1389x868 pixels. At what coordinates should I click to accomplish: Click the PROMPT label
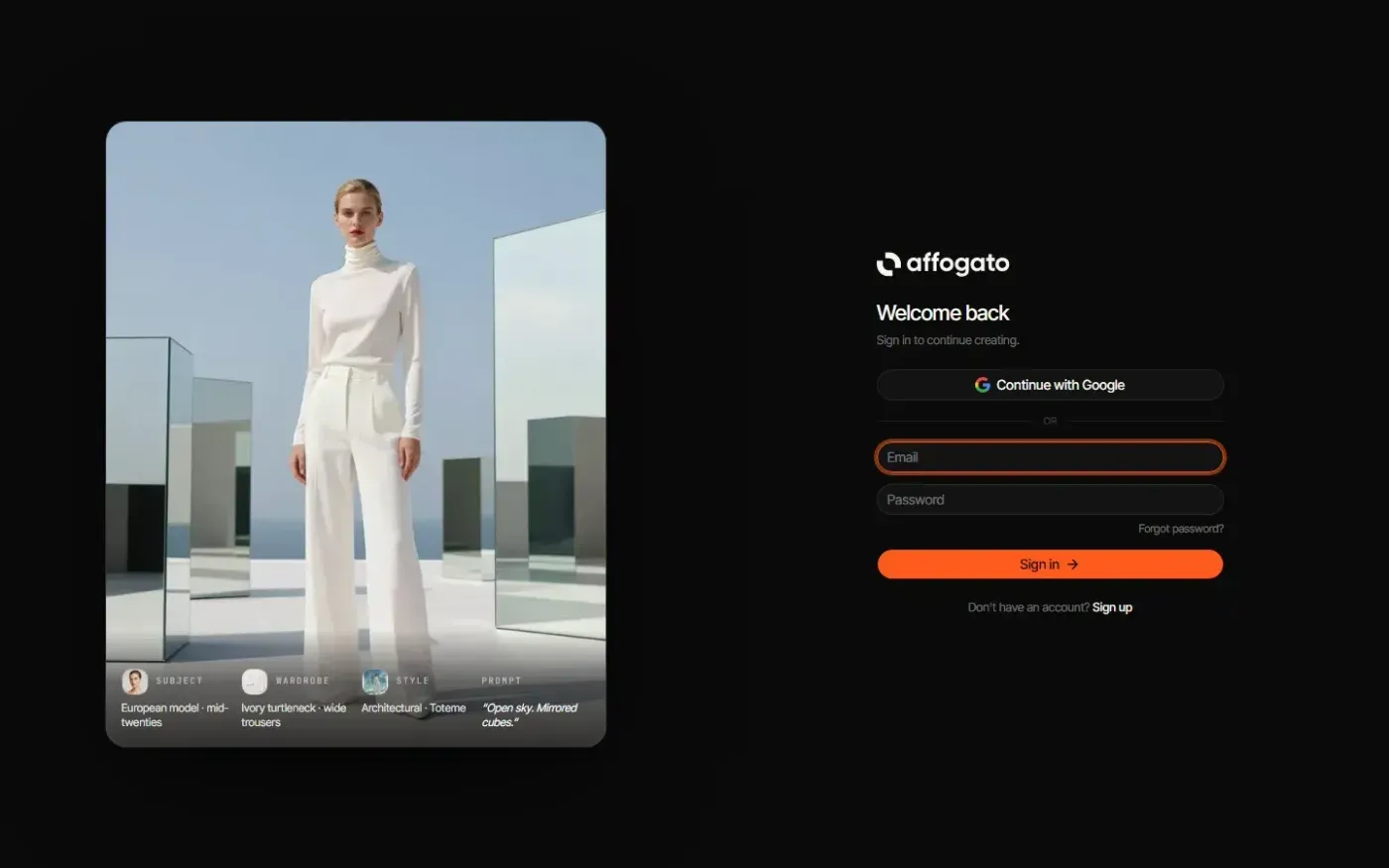(x=501, y=681)
